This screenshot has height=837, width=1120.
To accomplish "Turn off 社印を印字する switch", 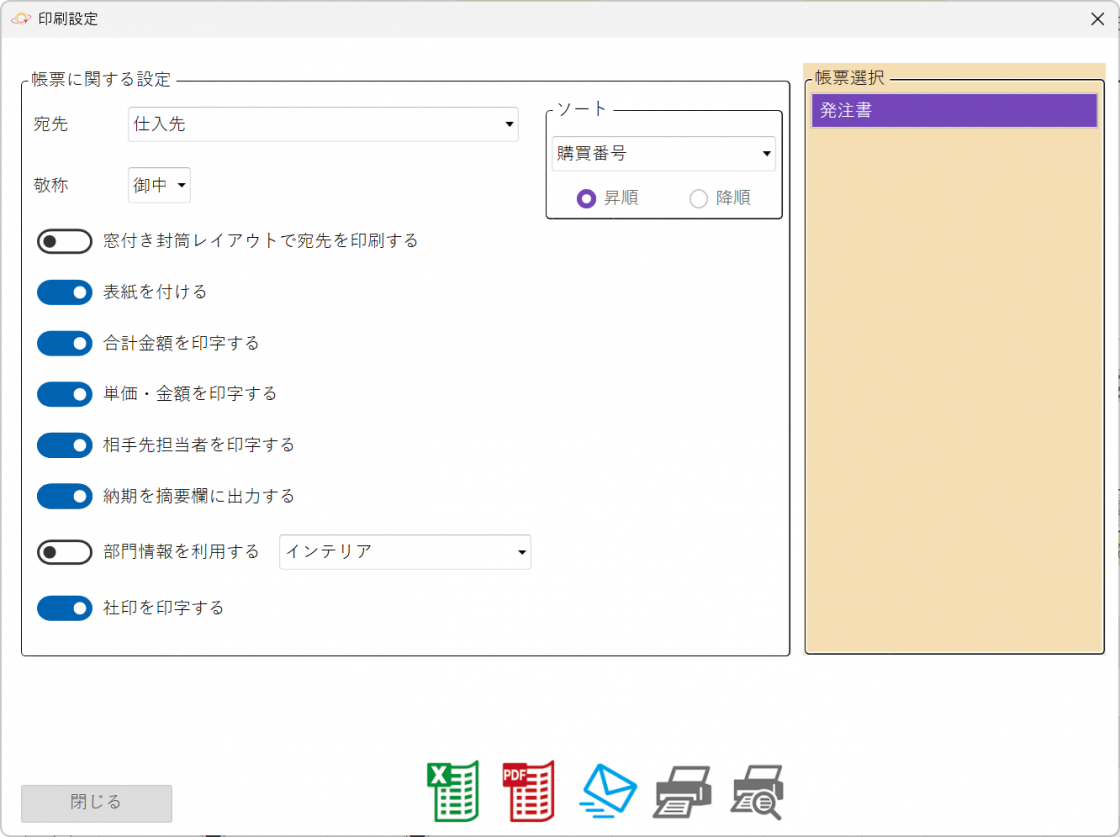I will 65,608.
